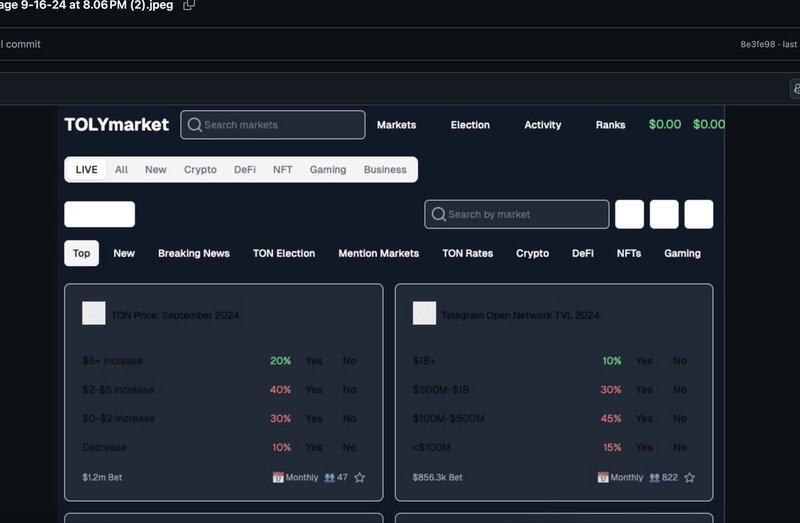The height and width of the screenshot is (523, 800).
Task: Pick Yes for the $100M-$500M outcome
Action: pyautogui.click(x=644, y=419)
